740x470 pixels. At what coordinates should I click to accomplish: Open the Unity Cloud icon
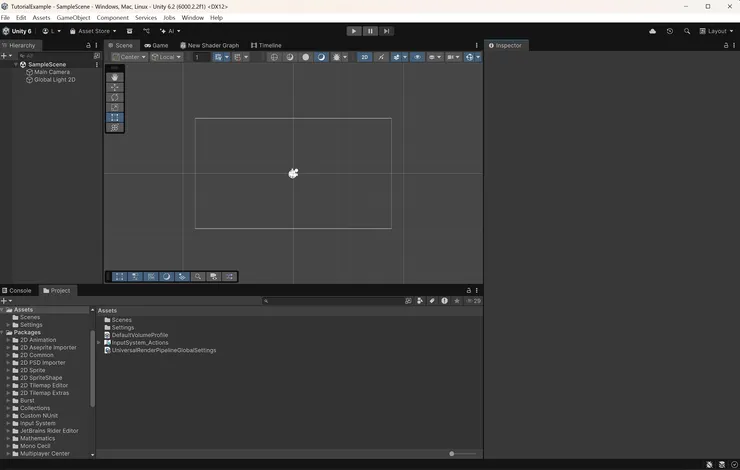pos(653,31)
